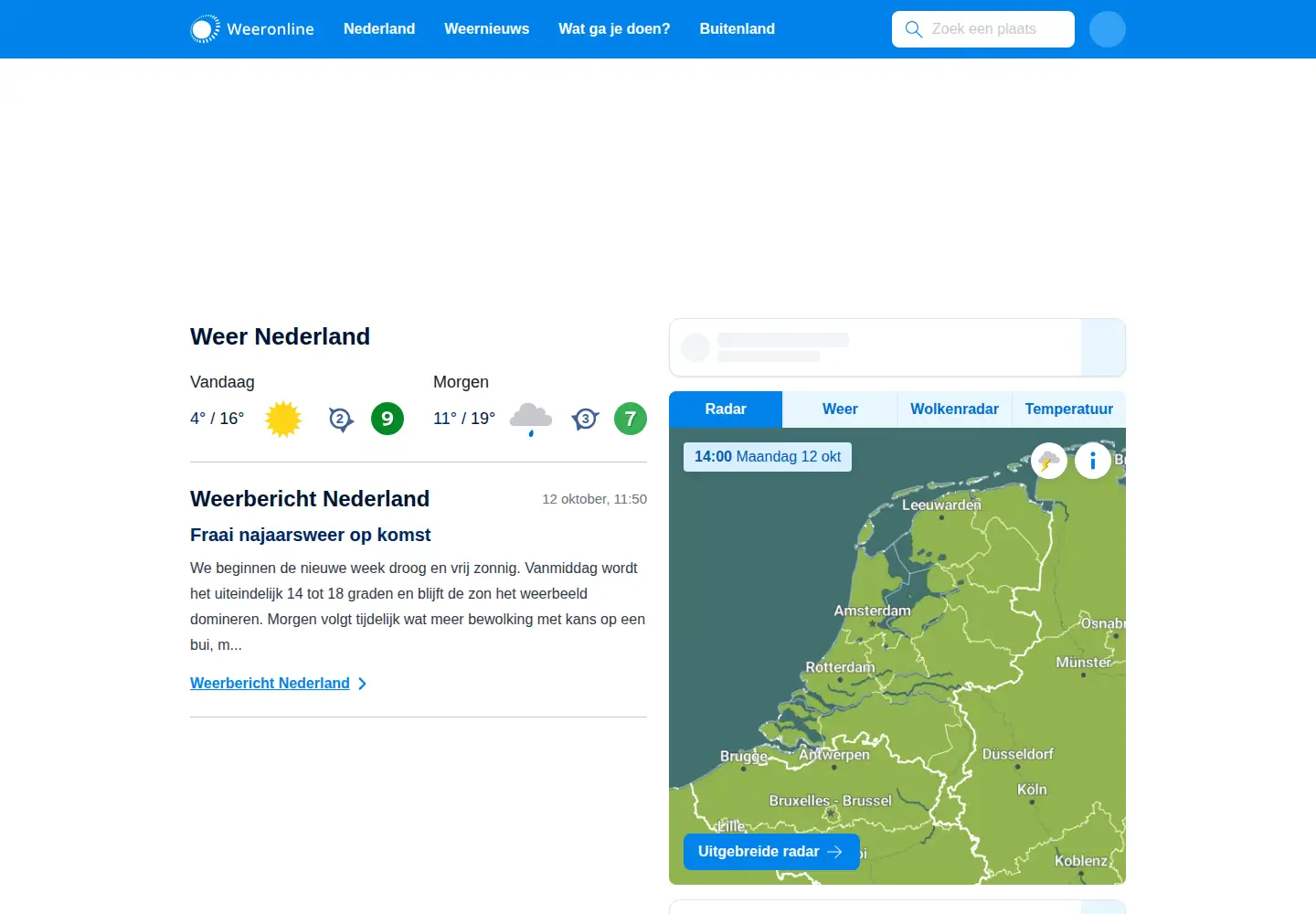The image size is (1316, 914).
Task: Click the chevron next to Weerbericht Nederland link
Action: 363,684
